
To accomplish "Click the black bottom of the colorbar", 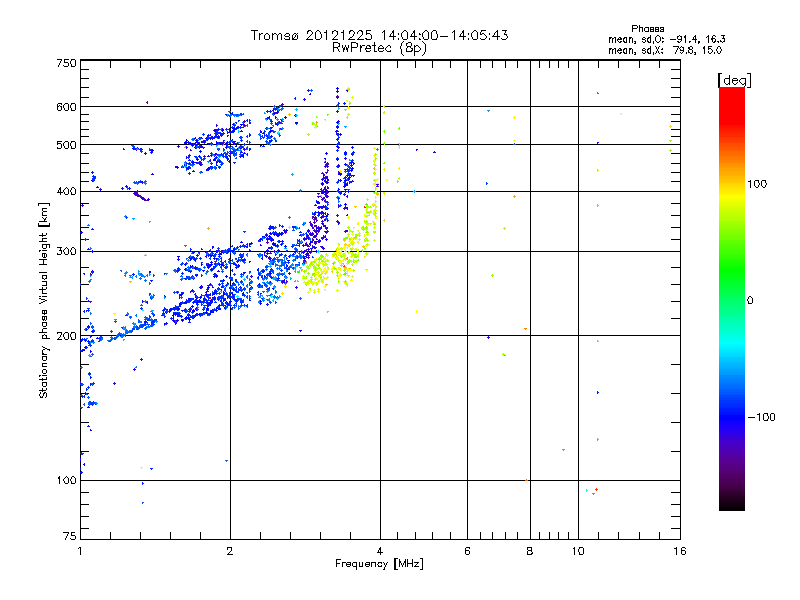I will pyautogui.click(x=732, y=503).
